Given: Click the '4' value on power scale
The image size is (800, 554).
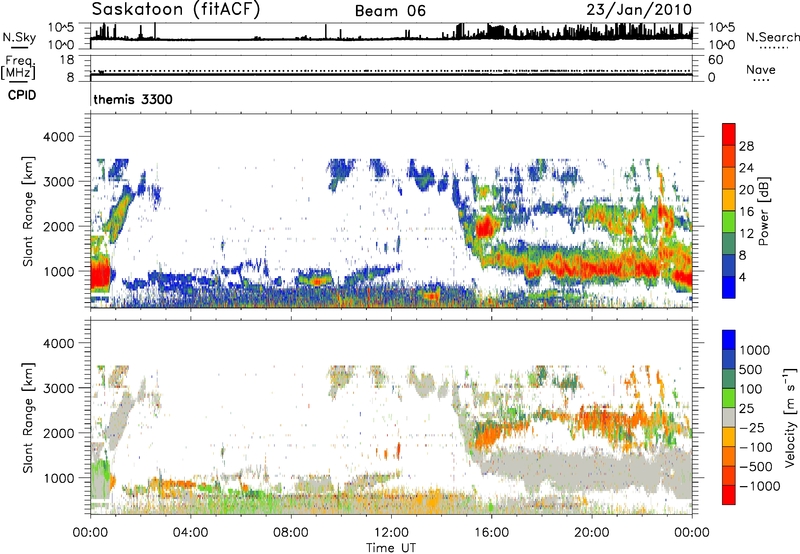Looking at the screenshot, I should pyautogui.click(x=742, y=277).
